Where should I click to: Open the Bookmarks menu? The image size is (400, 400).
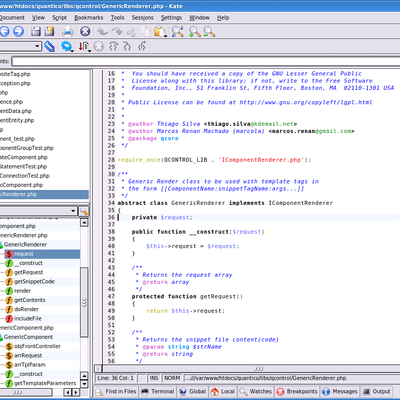click(x=89, y=18)
